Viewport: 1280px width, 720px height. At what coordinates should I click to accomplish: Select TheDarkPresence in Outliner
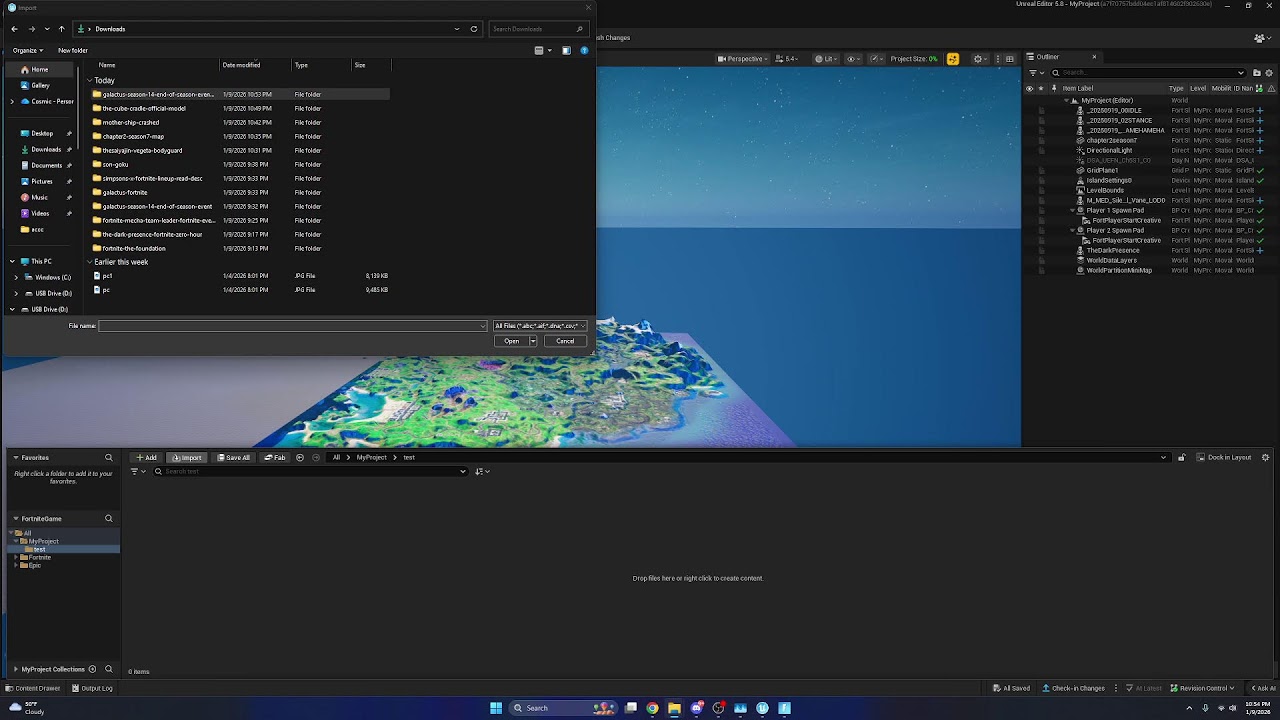click(x=1113, y=250)
